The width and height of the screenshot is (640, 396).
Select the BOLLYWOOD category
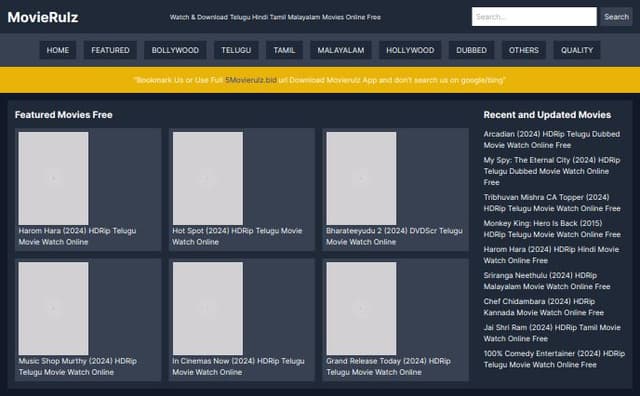click(175, 50)
